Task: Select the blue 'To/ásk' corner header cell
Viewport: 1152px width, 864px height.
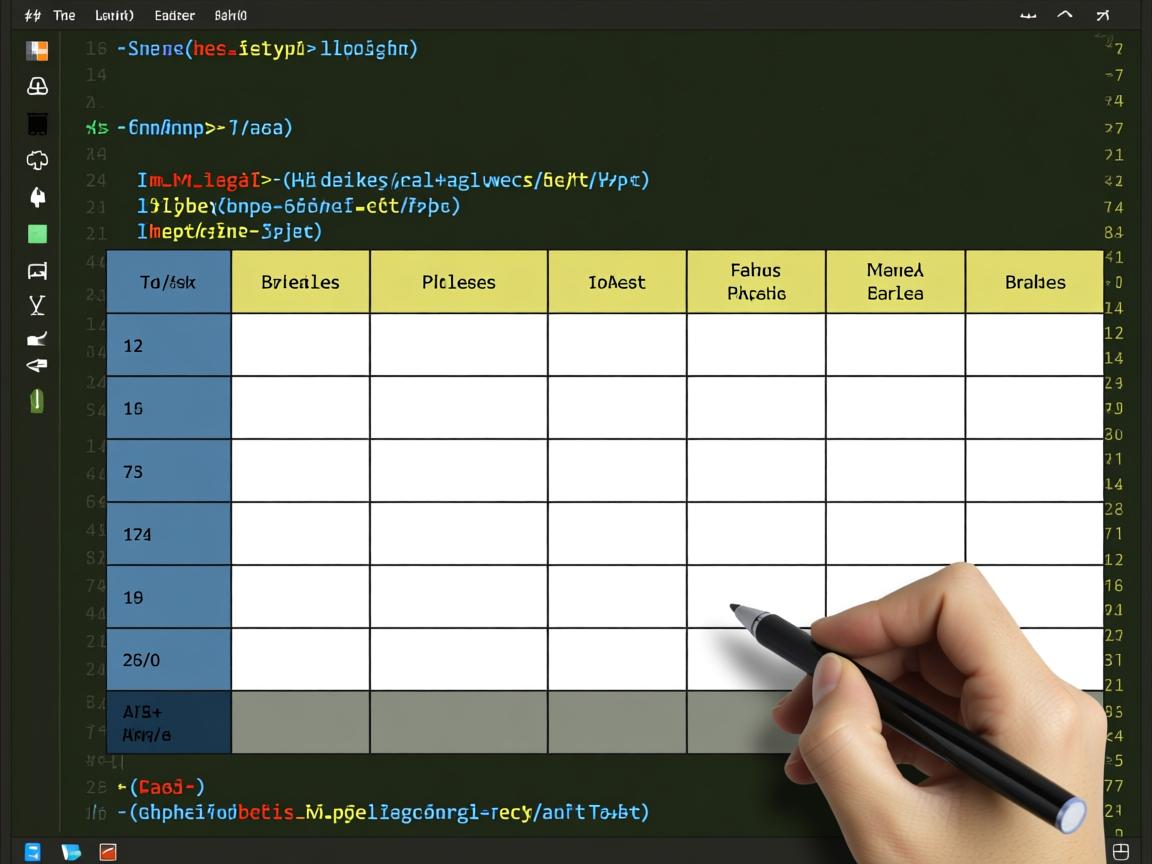Action: (168, 282)
